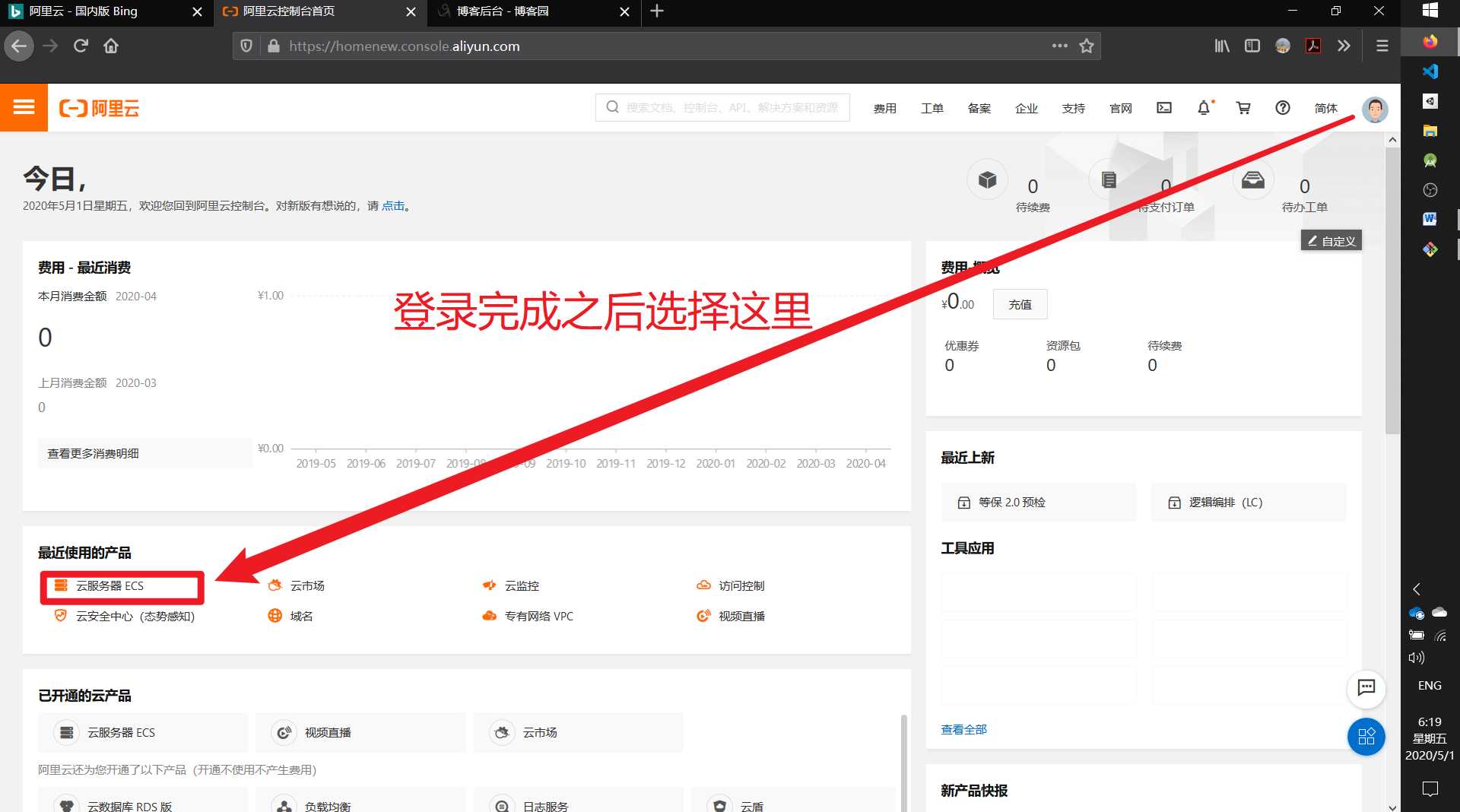Open the 企业 menu
1460x812 pixels.
pos(1026,108)
